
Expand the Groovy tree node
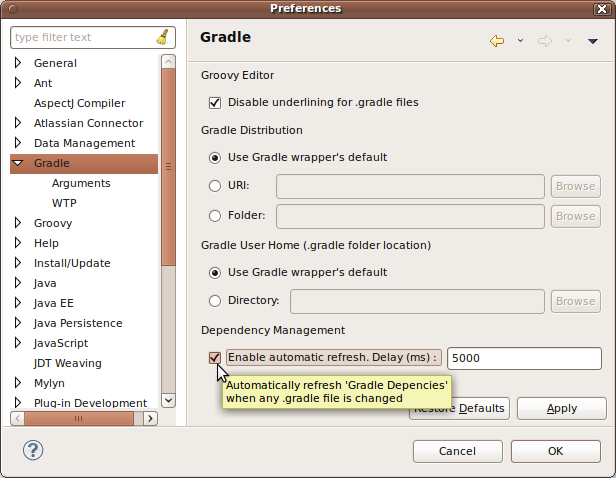(x=18, y=223)
